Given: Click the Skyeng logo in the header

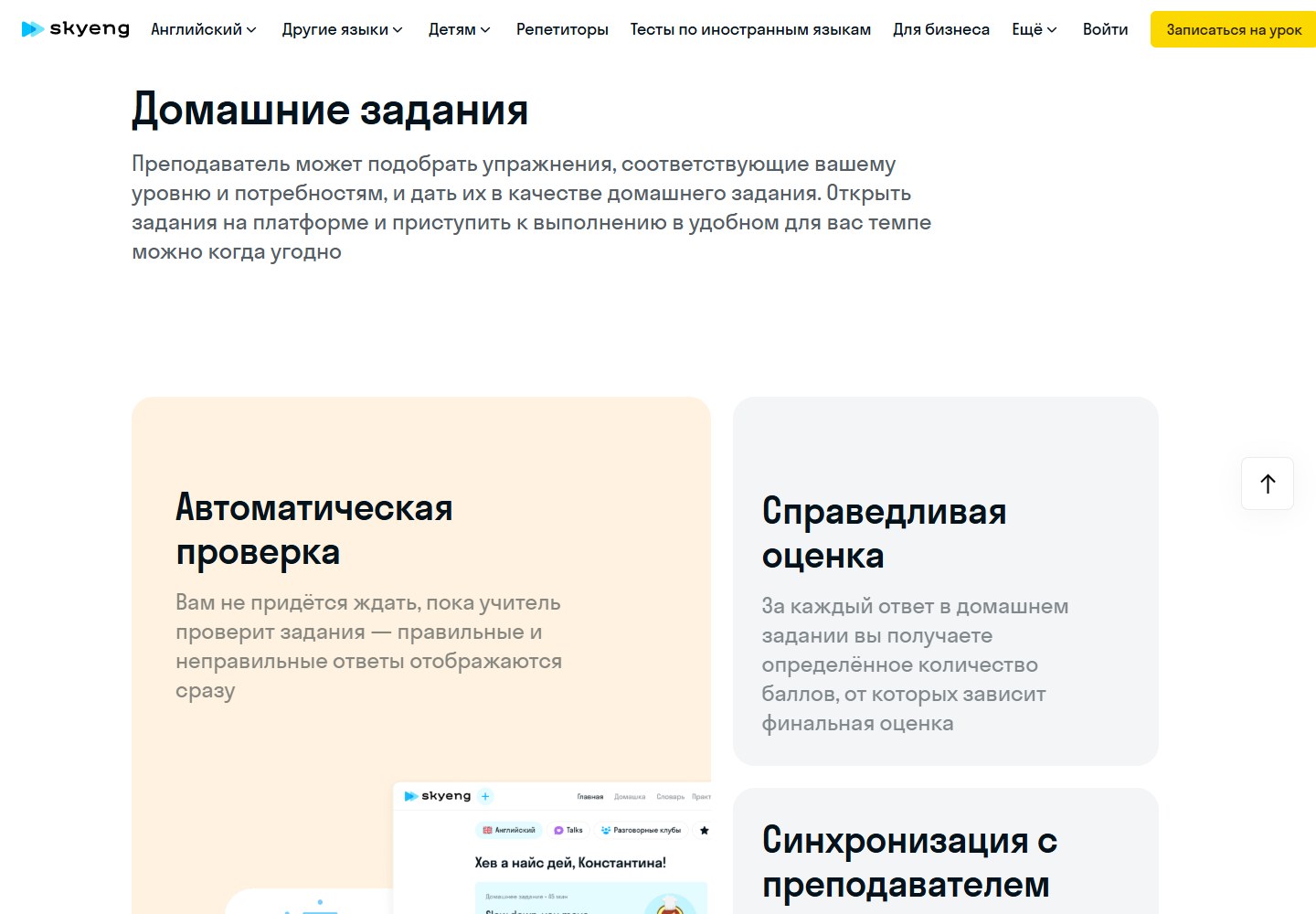Looking at the screenshot, I should 75,29.
